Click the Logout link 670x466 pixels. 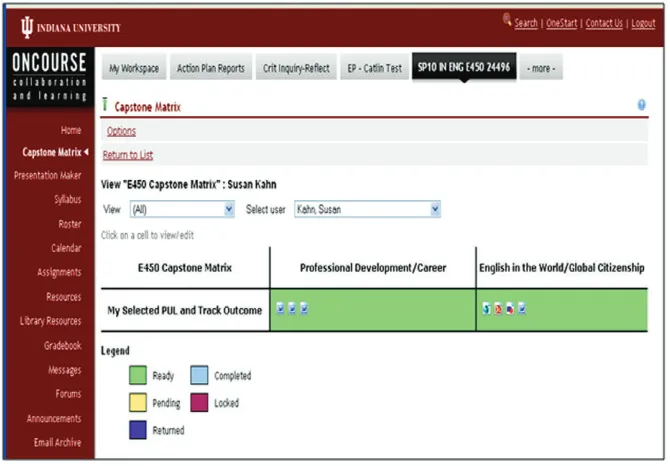pyautogui.click(x=644, y=23)
